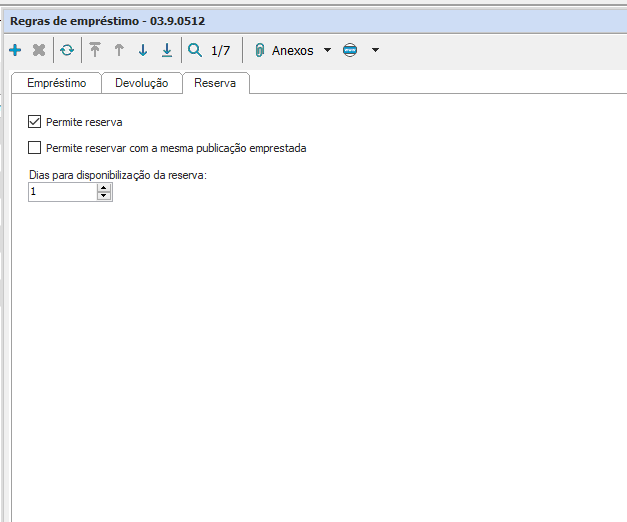Open the dropdown arrow beside the blue round icon

click(375, 50)
